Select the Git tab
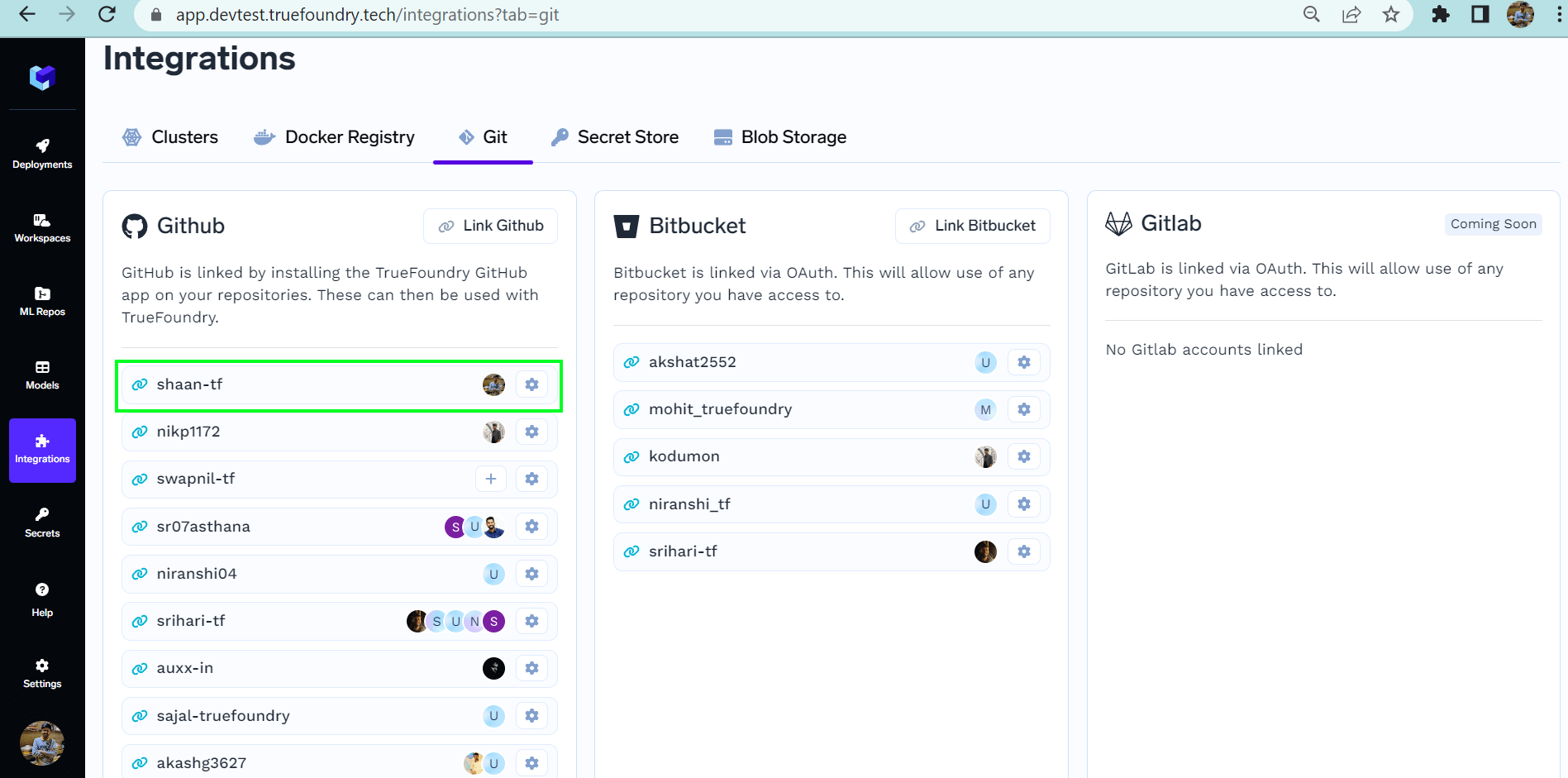This screenshot has height=778, width=1568. click(483, 137)
